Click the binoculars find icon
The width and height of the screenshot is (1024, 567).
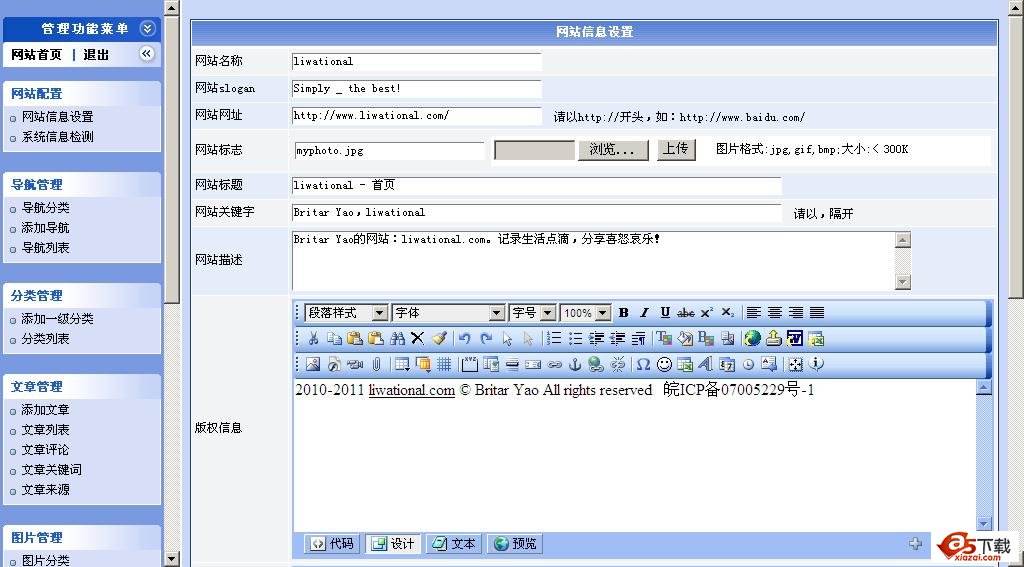tap(397, 339)
